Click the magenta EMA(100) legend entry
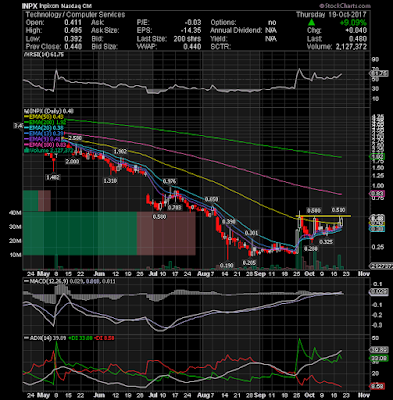393x400 pixels. [45, 145]
